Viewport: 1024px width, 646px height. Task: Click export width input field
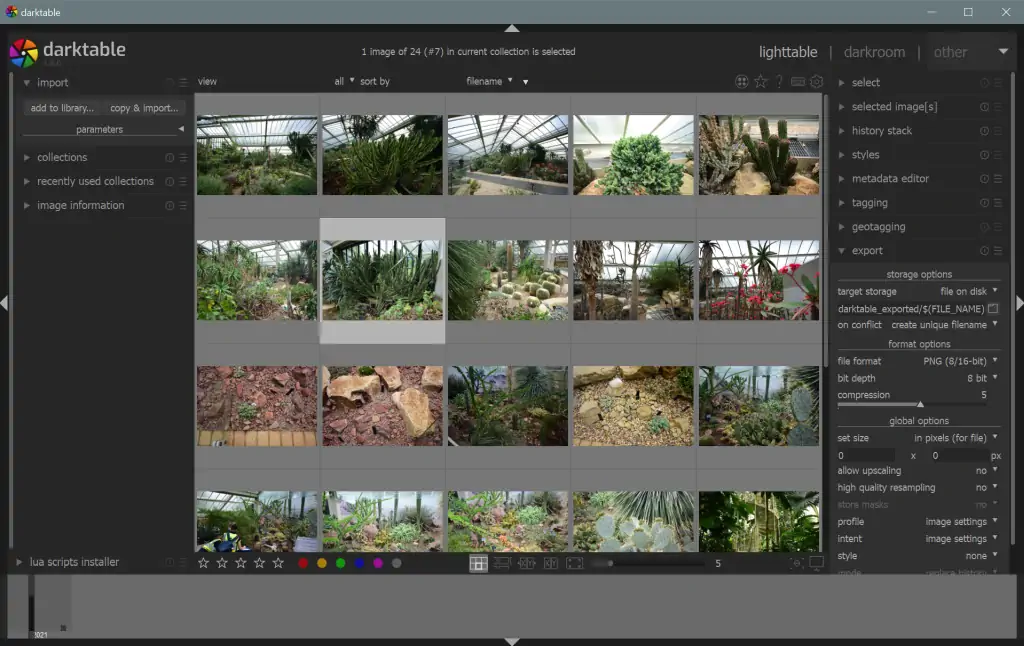(x=866, y=456)
